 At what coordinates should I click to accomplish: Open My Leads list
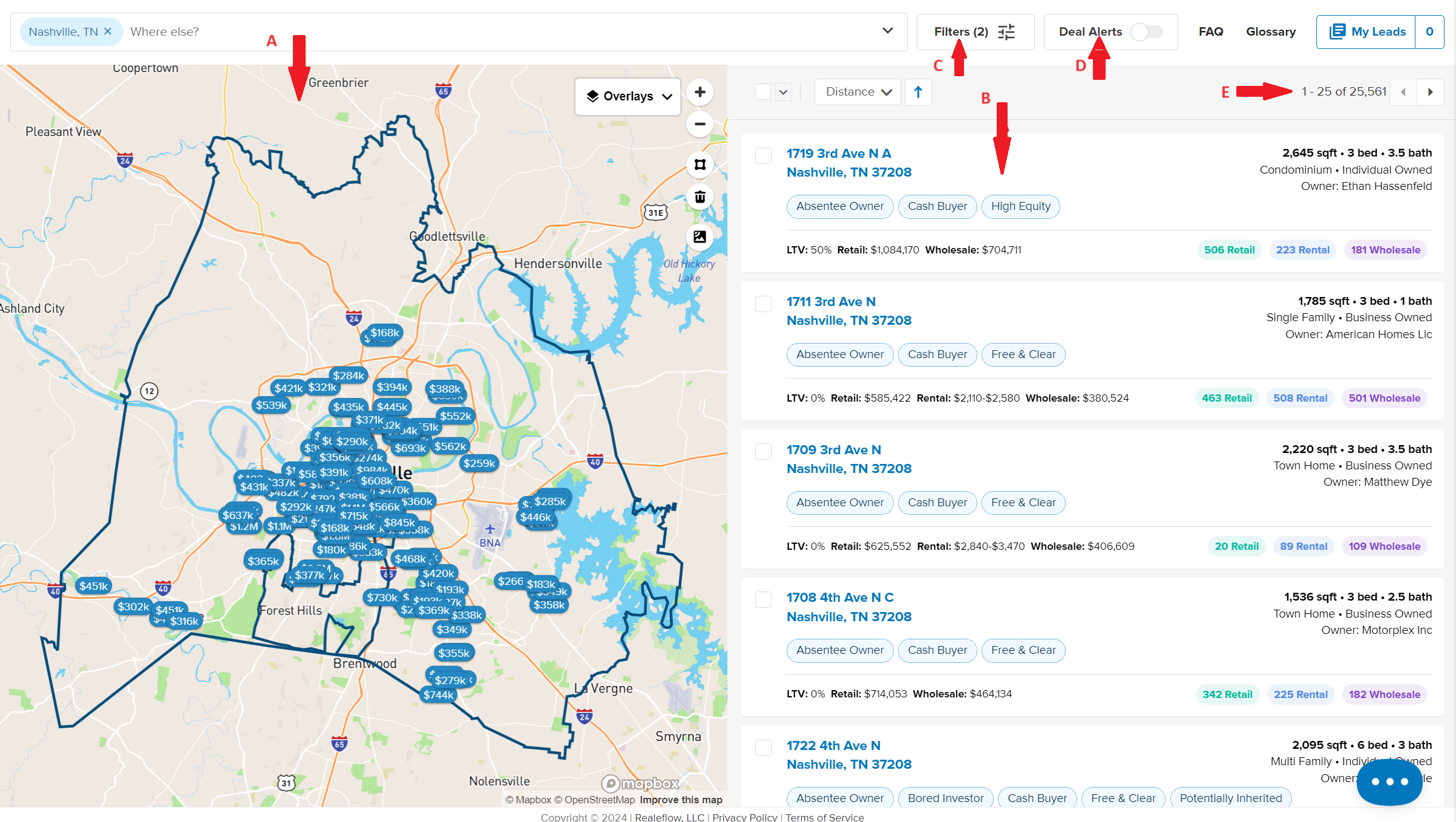(1366, 31)
